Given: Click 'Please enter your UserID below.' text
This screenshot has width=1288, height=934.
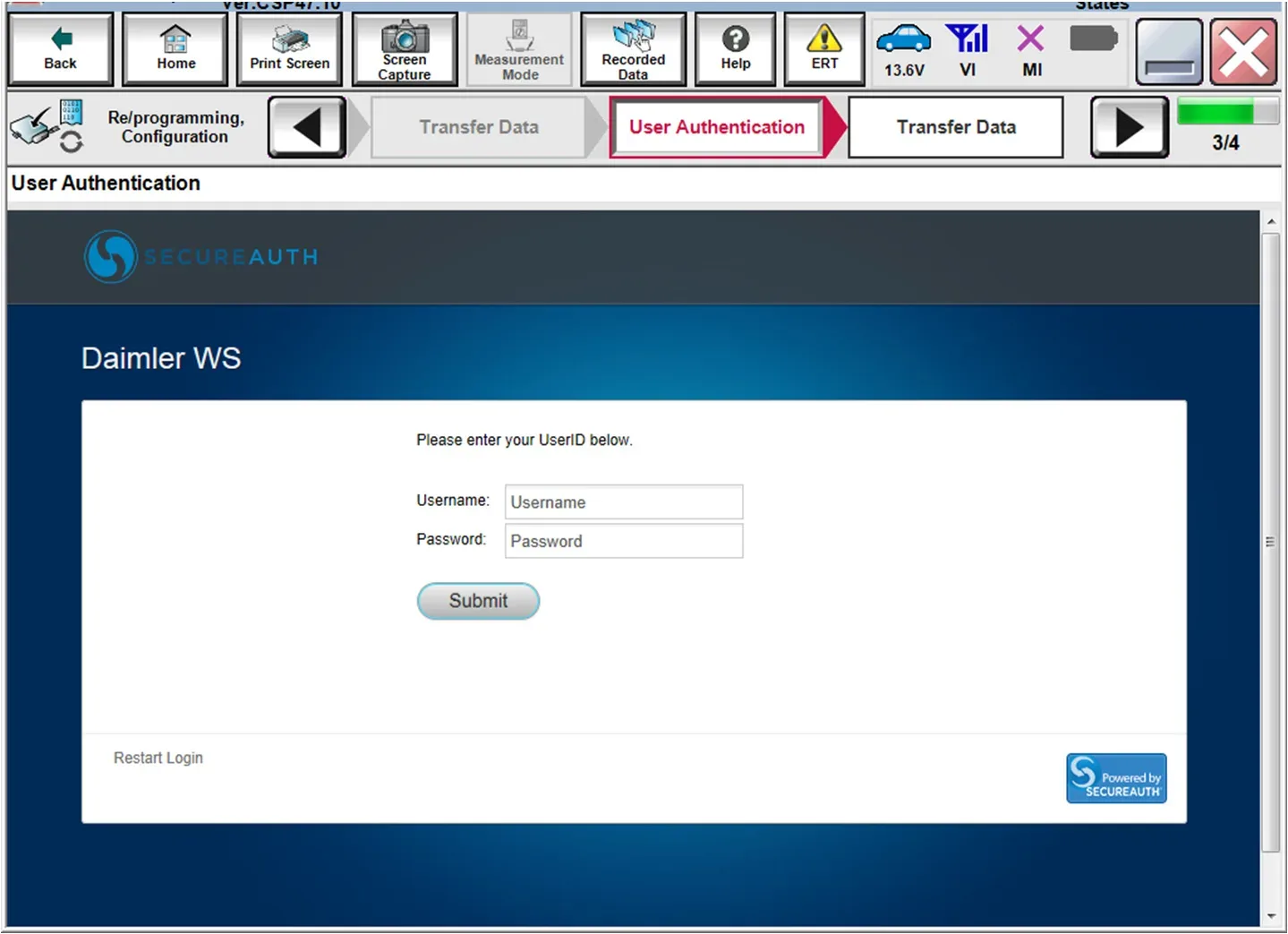Looking at the screenshot, I should (525, 440).
